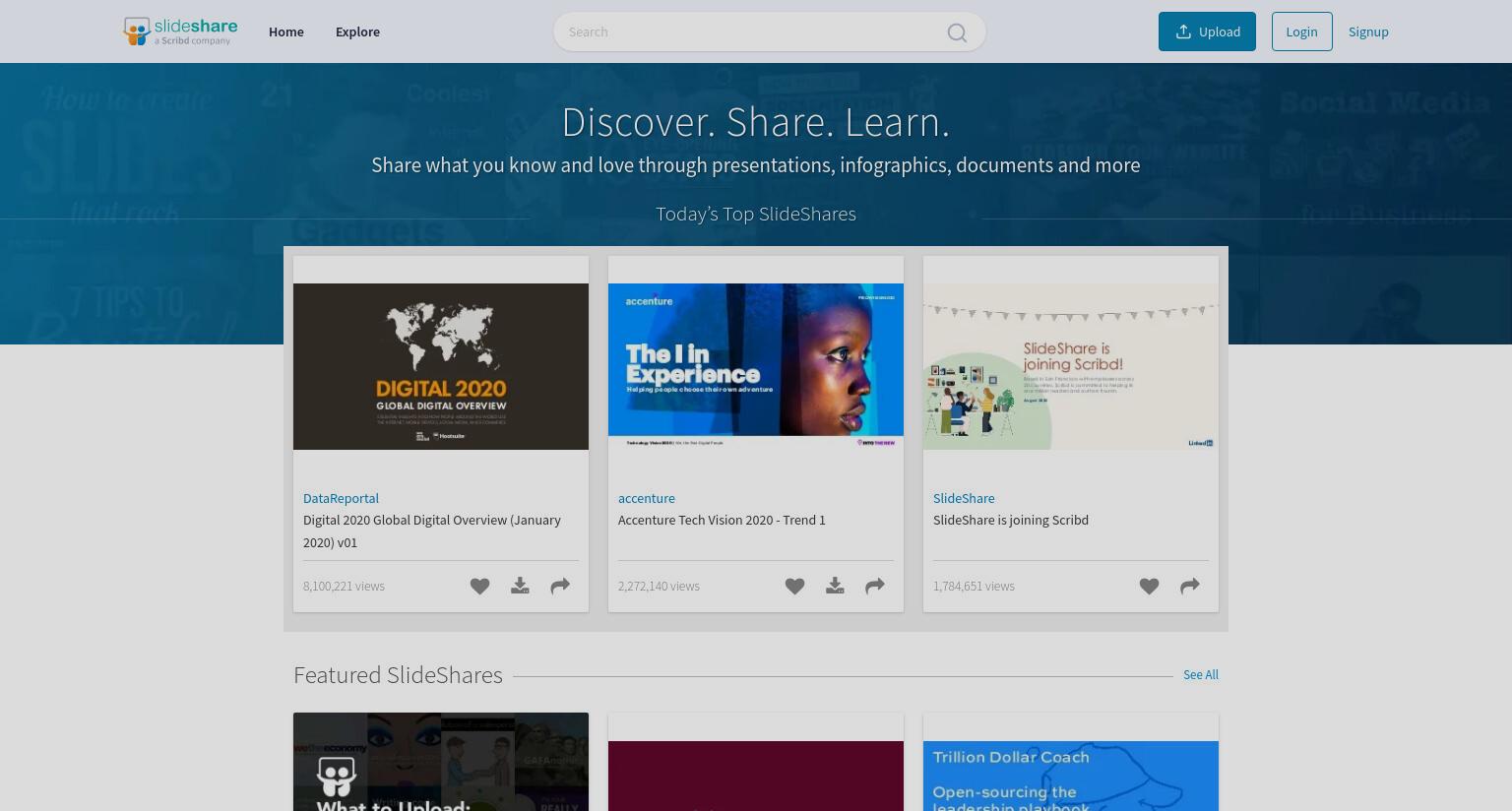Open the Digital 2020 world map thumbnail
This screenshot has height=811, width=1512.
(x=441, y=366)
